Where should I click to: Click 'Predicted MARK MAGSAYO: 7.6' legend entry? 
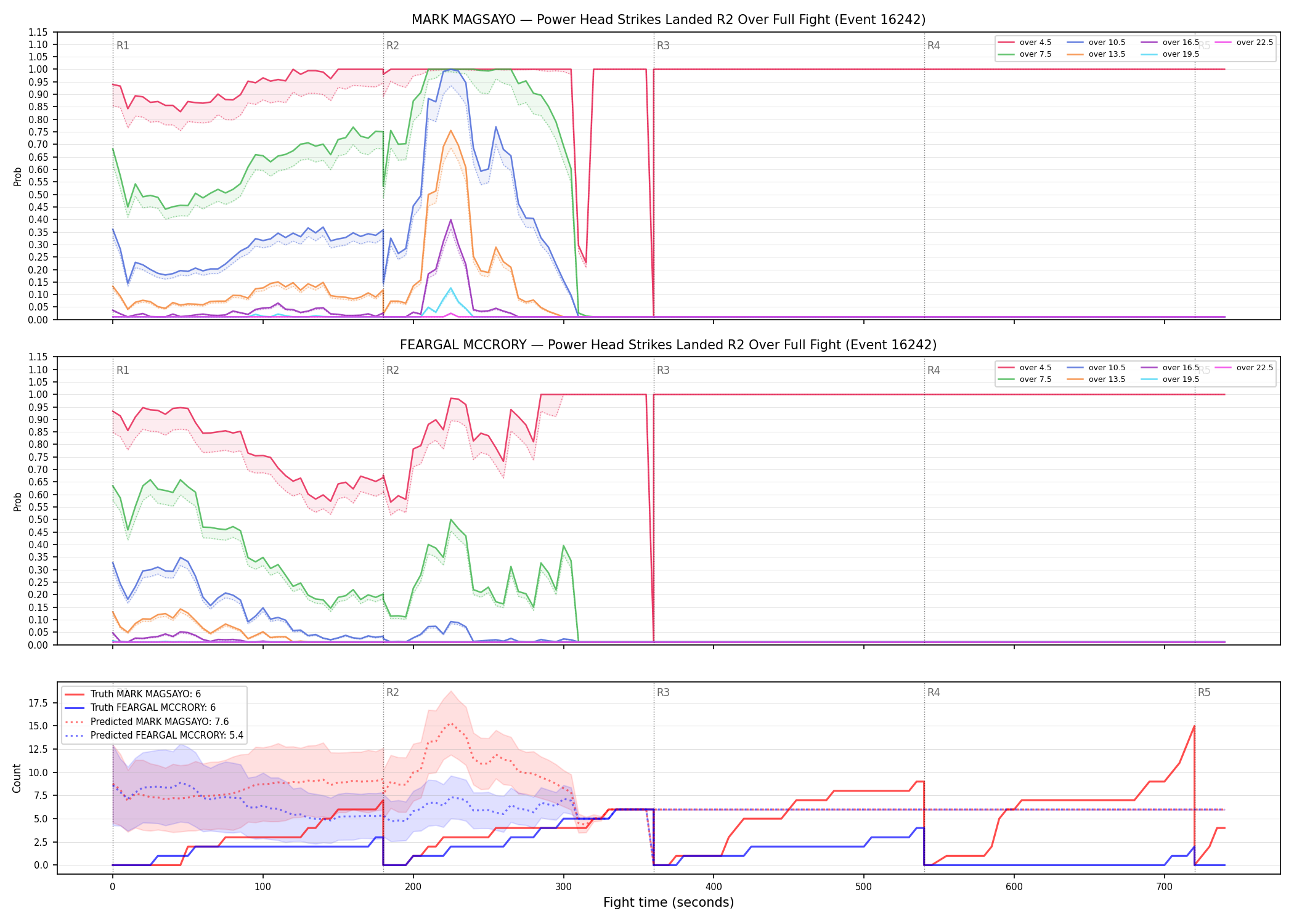click(147, 722)
